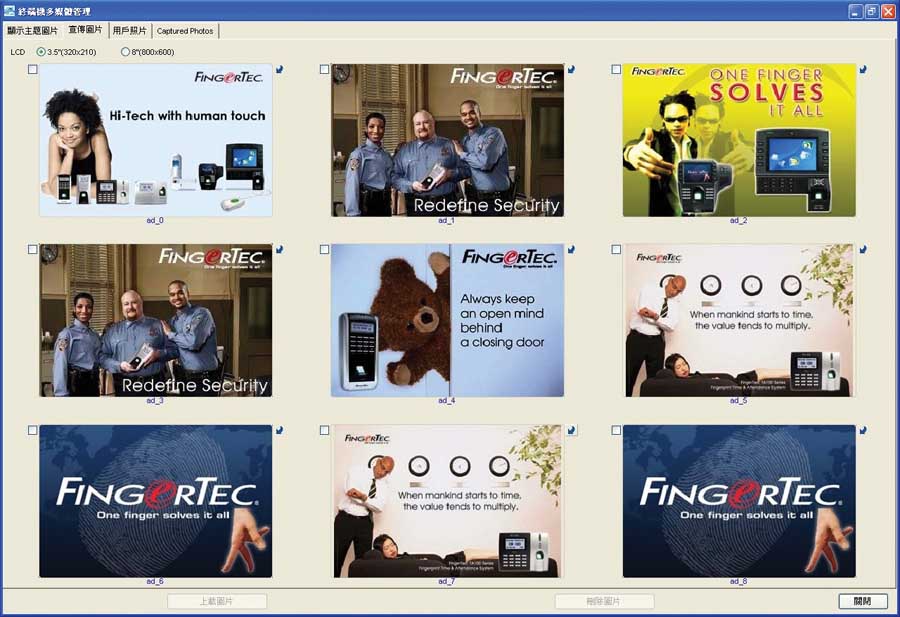Click the ad_1 caption label
Image resolution: width=900 pixels, height=617 pixels.
(447, 220)
